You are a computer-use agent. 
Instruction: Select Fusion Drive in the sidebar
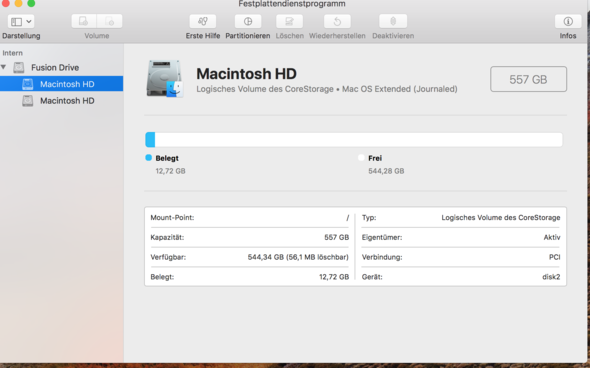point(55,67)
